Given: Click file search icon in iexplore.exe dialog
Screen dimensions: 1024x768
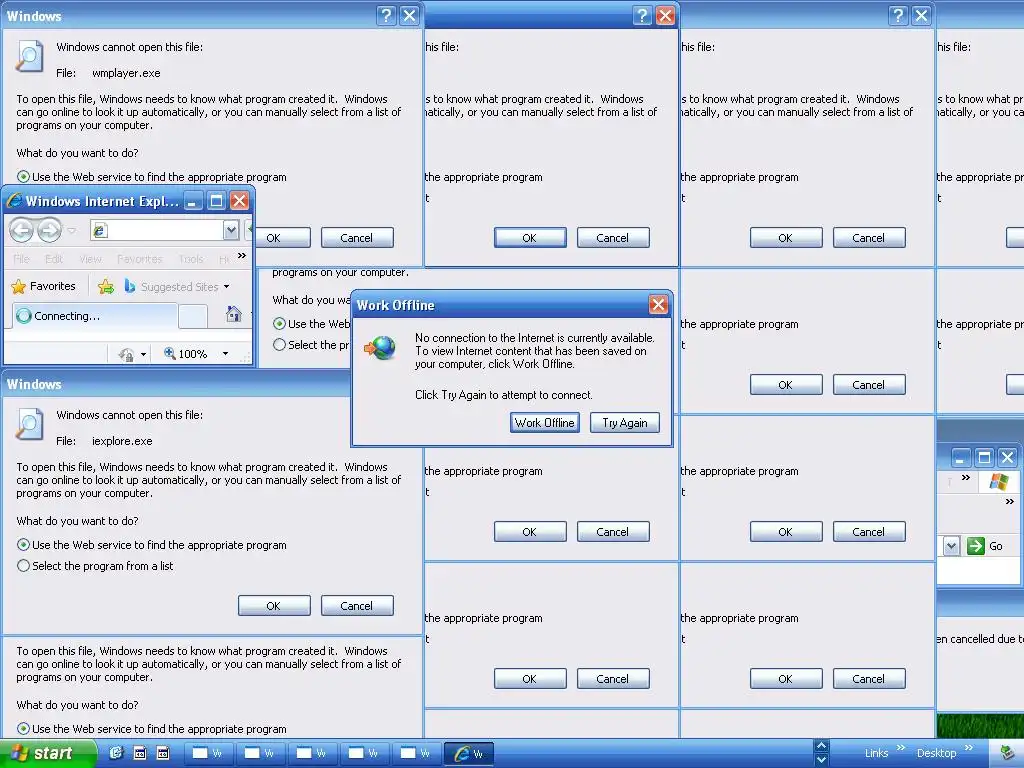Looking at the screenshot, I should [x=29, y=424].
